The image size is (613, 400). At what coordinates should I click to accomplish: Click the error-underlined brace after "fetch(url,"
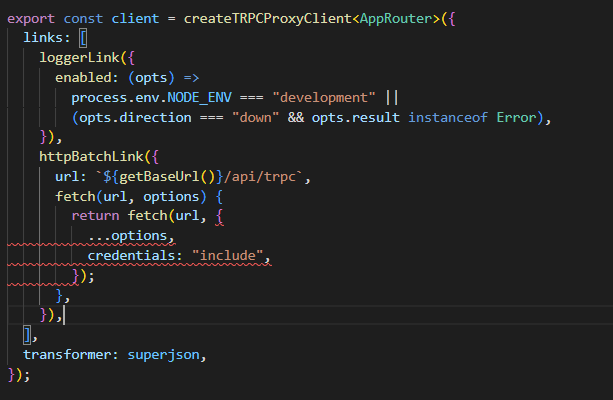(219, 216)
